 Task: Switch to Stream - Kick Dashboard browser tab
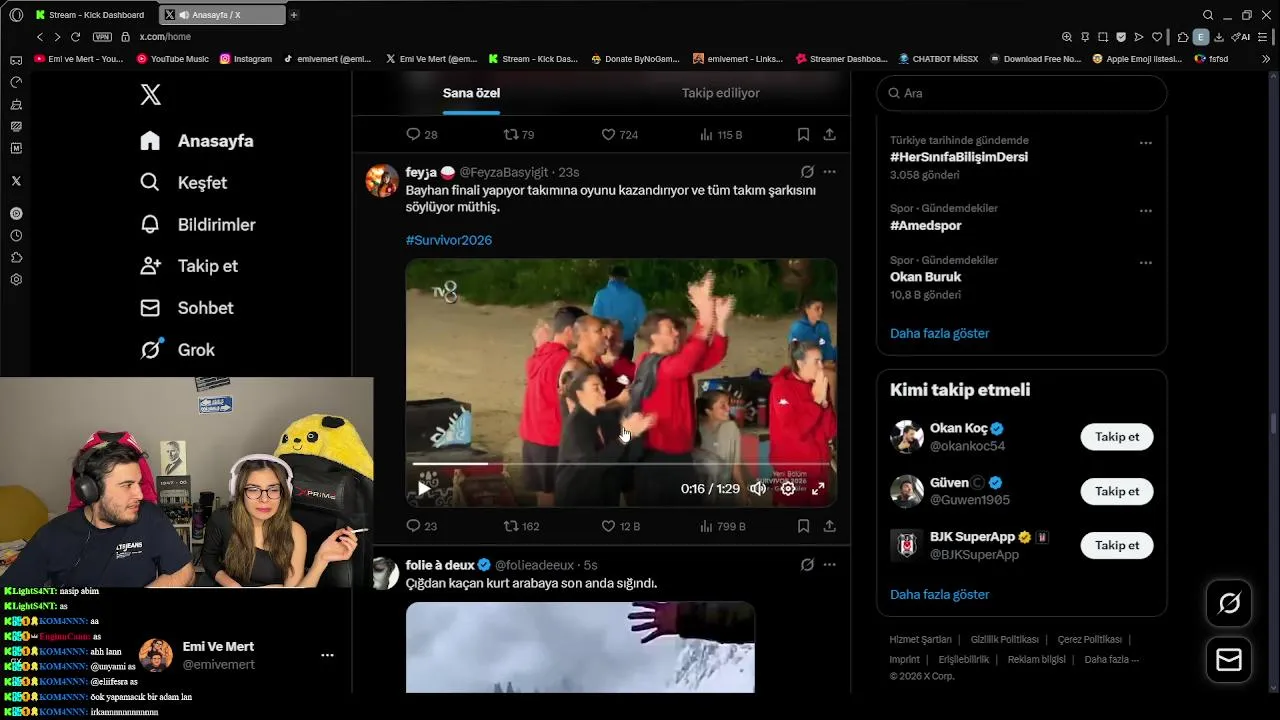coord(94,15)
